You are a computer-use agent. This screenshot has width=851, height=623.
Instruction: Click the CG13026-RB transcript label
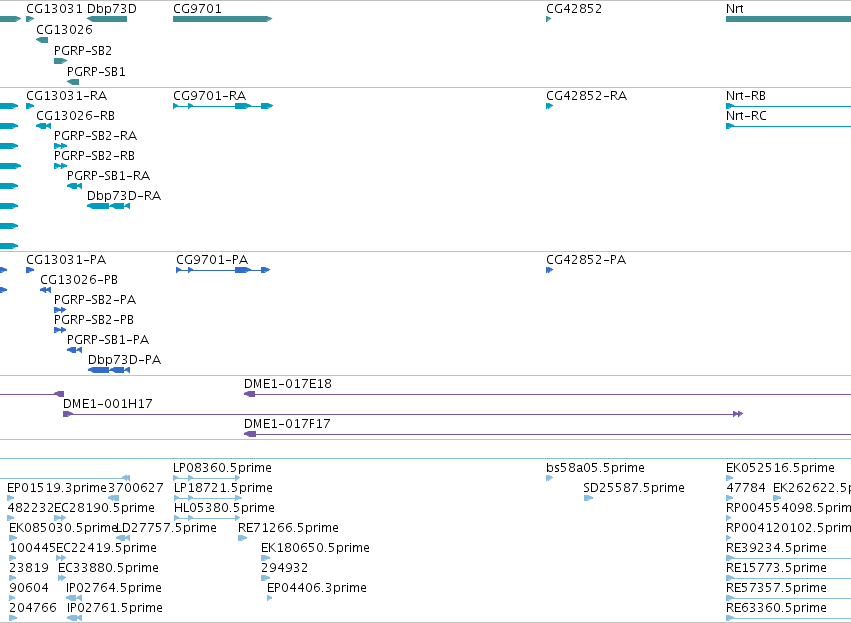pyautogui.click(x=75, y=116)
